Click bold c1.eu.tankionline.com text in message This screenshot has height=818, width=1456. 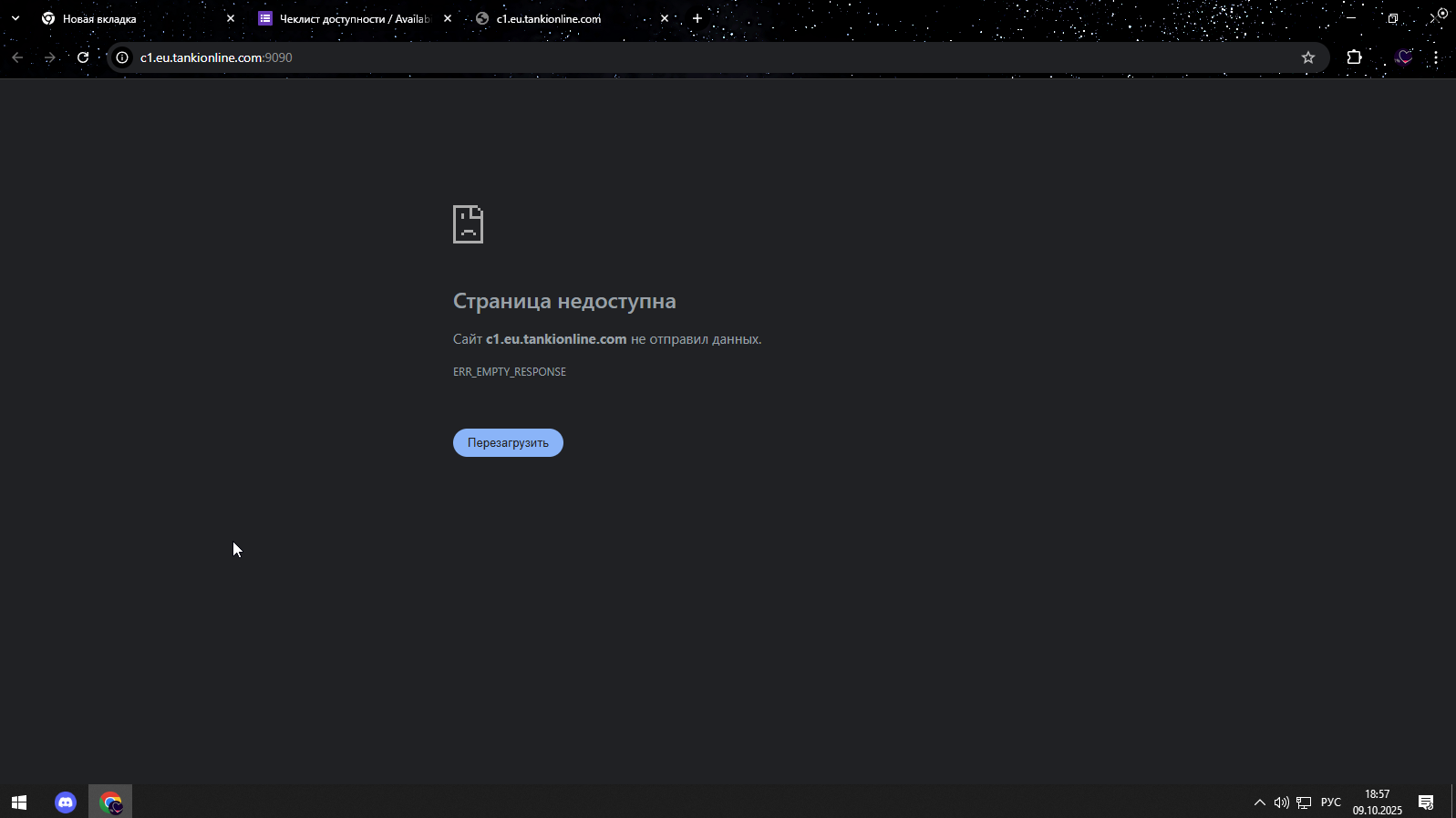click(556, 339)
